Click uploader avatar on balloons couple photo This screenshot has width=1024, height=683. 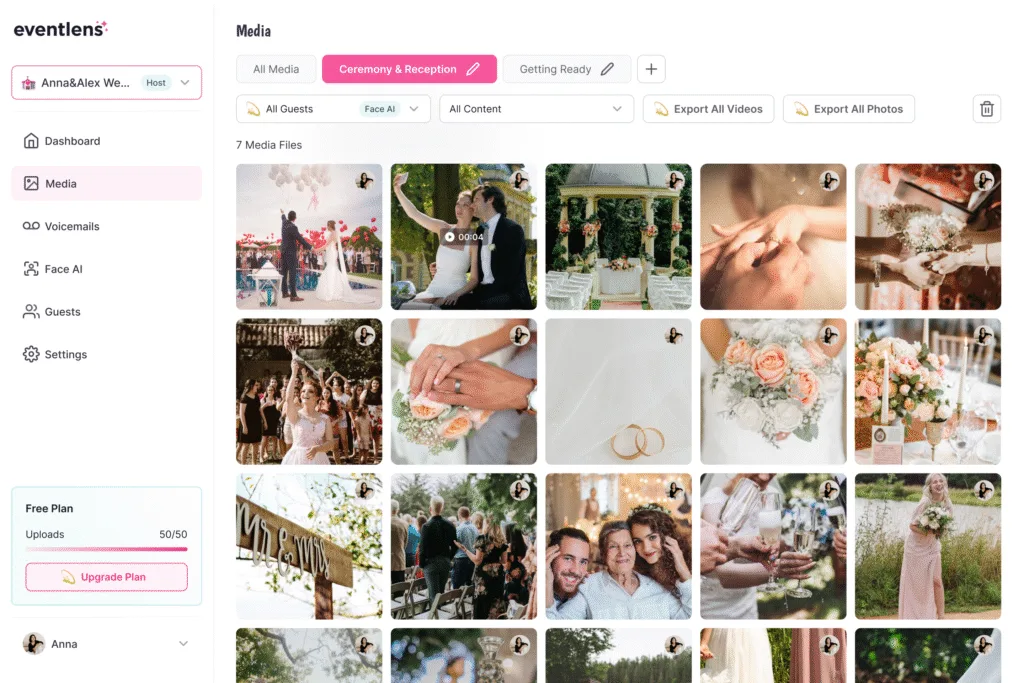[364, 180]
